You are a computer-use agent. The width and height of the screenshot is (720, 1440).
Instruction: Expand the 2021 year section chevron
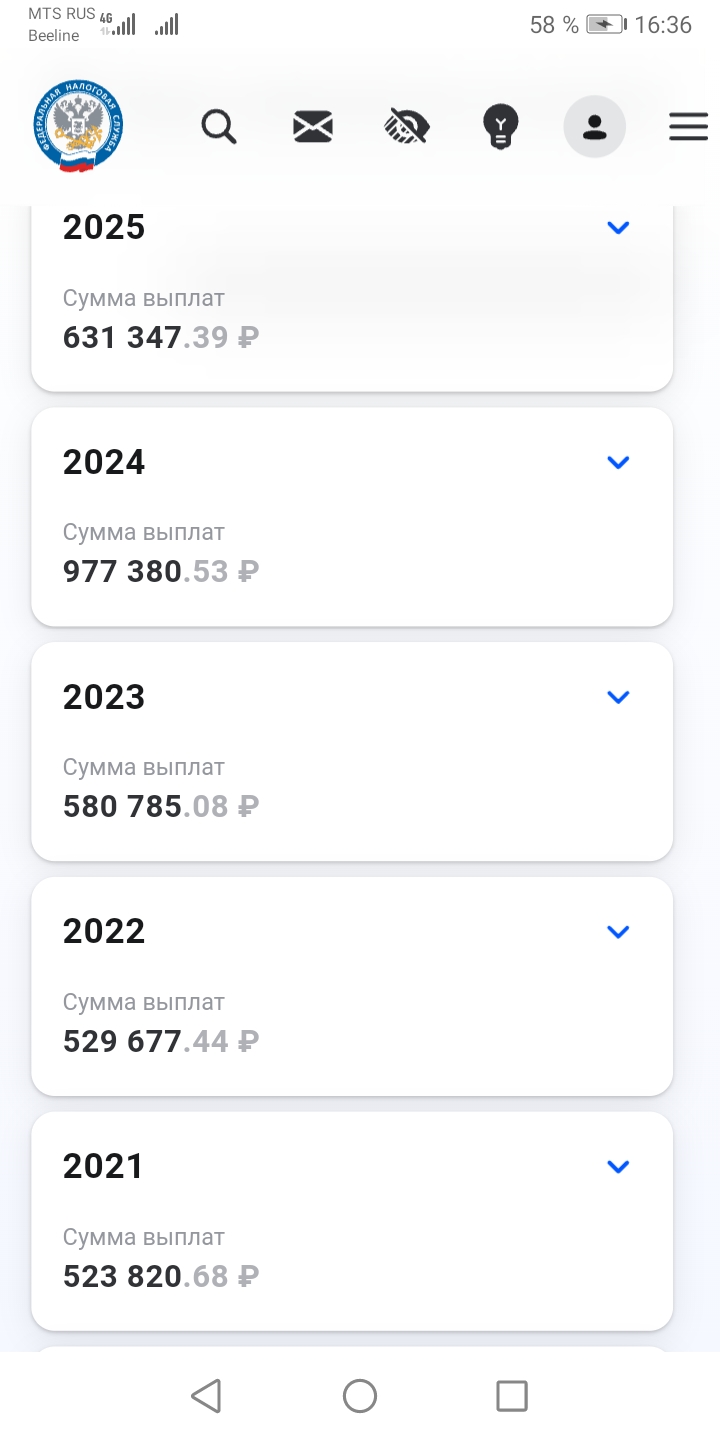[x=619, y=1166]
